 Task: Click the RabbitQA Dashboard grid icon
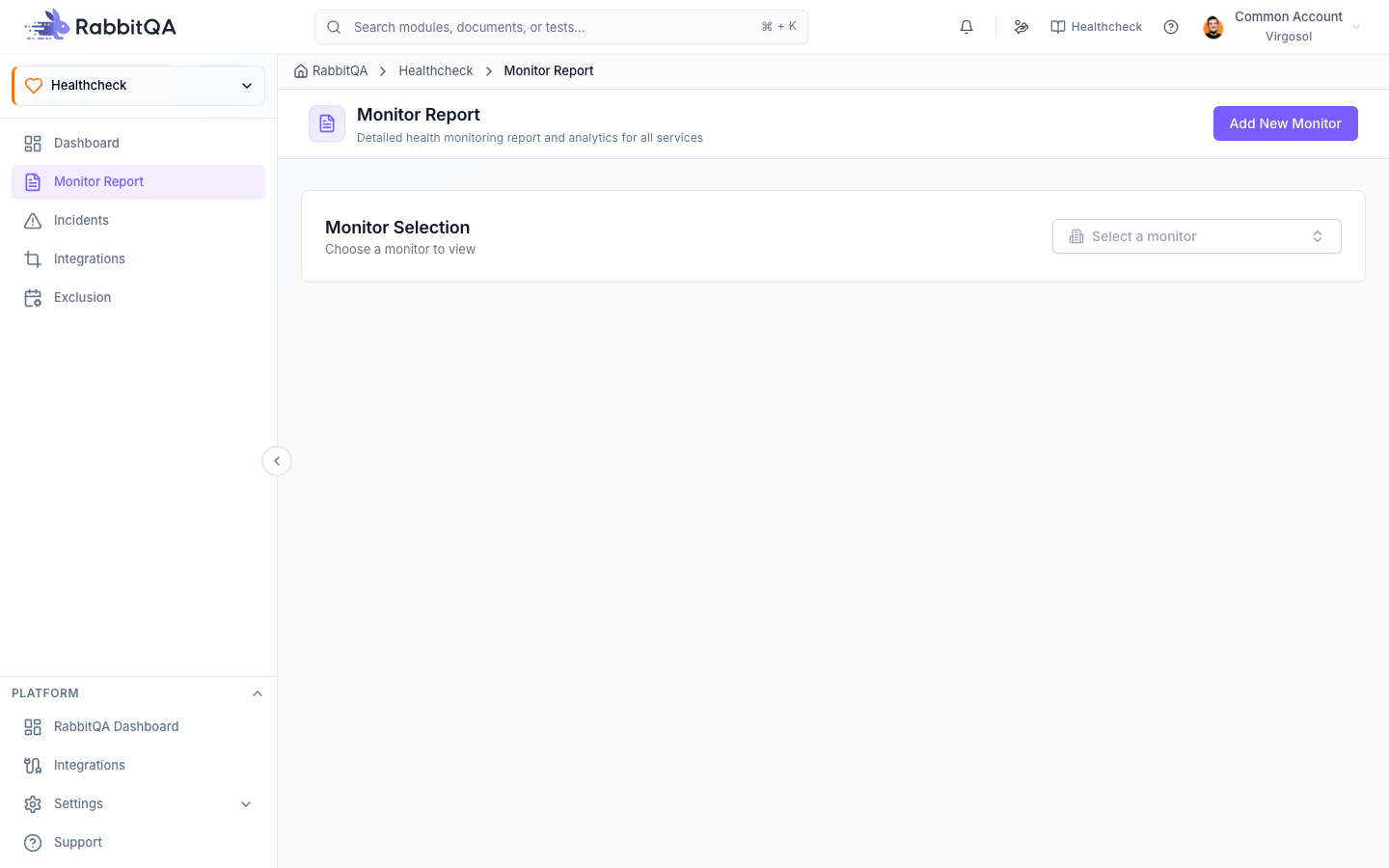(33, 727)
